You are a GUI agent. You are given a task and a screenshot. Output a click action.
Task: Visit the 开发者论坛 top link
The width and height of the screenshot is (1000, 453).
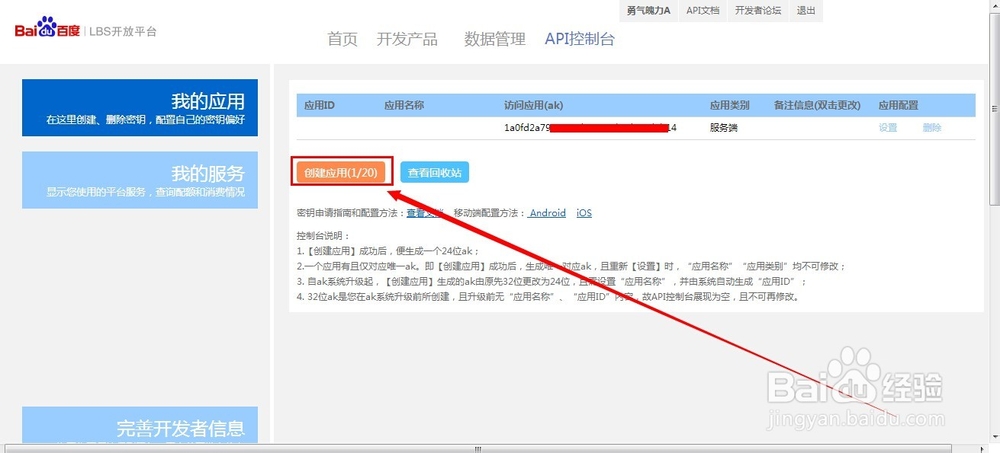(758, 11)
